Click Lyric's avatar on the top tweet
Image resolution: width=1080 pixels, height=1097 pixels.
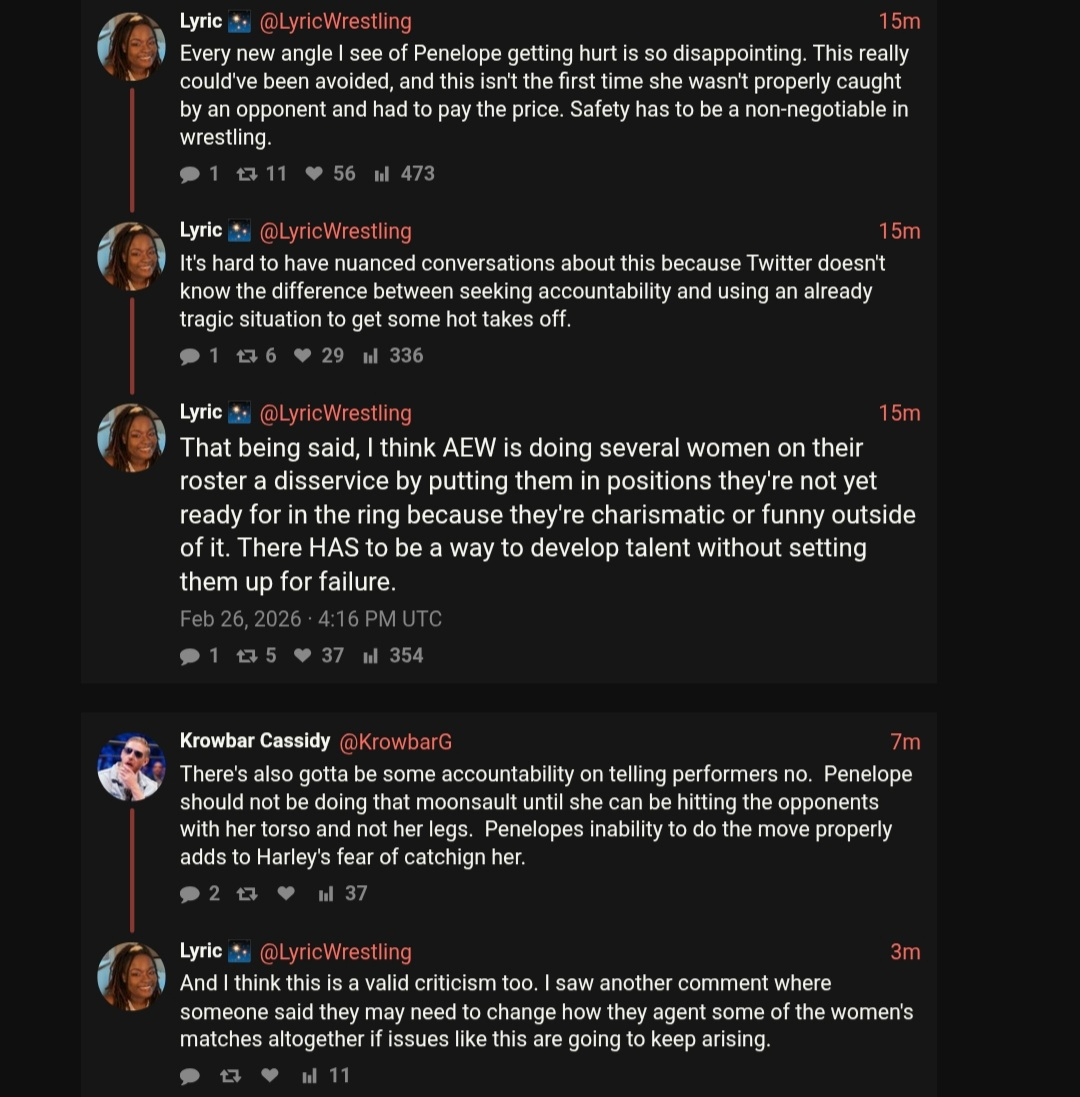point(132,47)
